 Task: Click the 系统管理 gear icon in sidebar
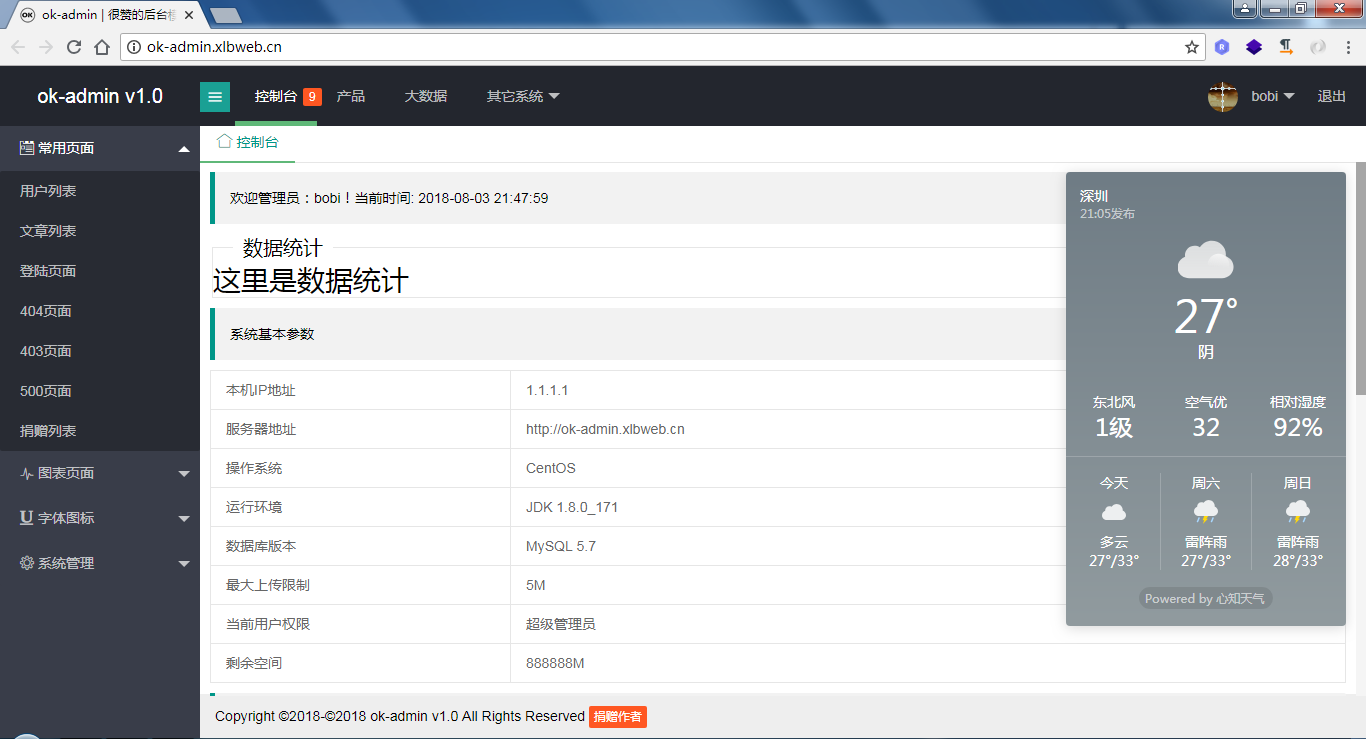pos(27,563)
